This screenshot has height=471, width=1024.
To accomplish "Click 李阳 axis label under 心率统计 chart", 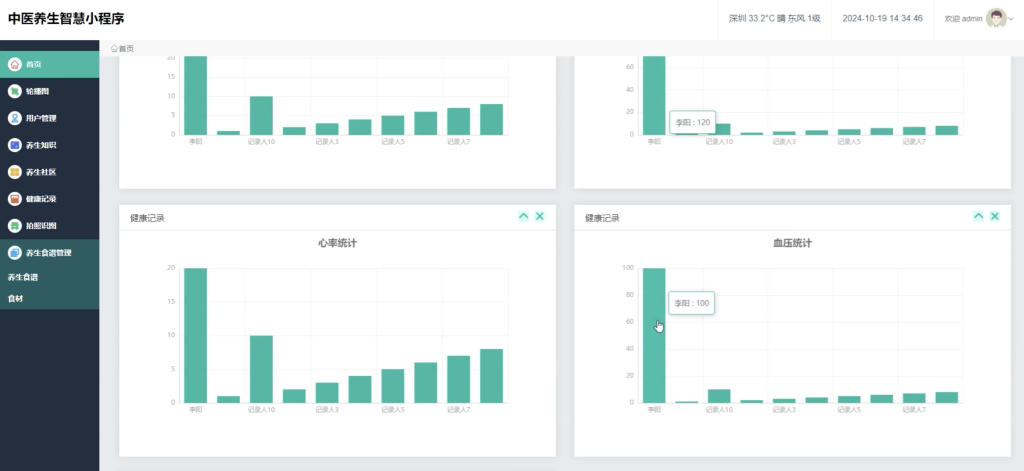I will coord(195,410).
